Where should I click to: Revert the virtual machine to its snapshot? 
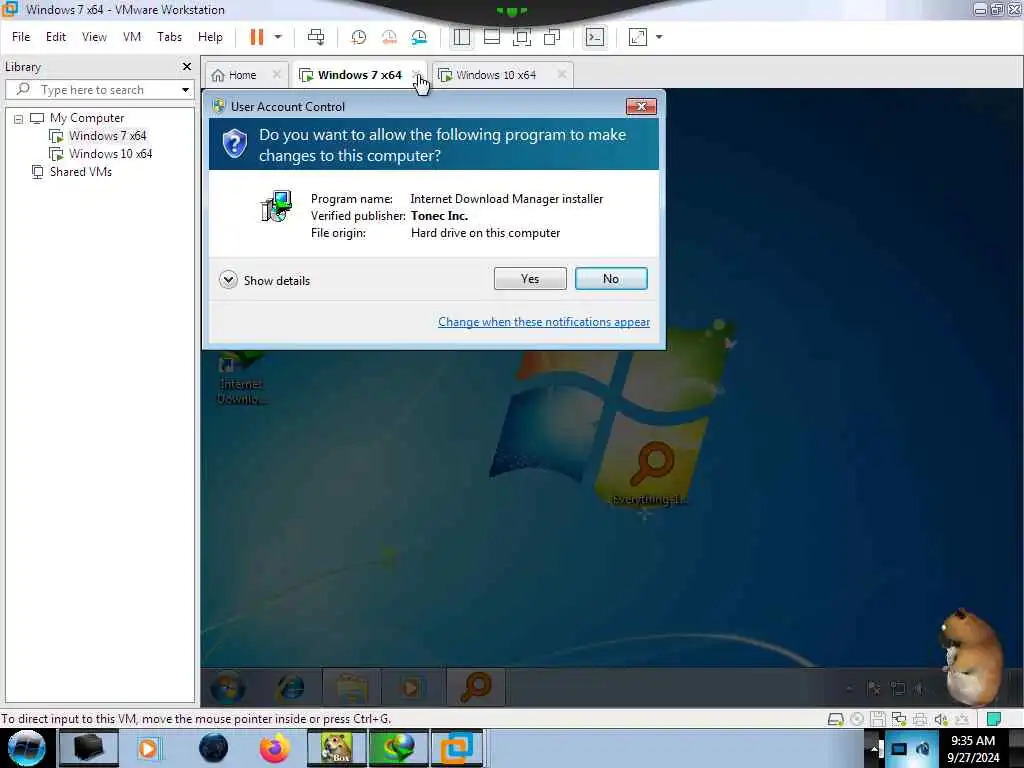[x=389, y=37]
